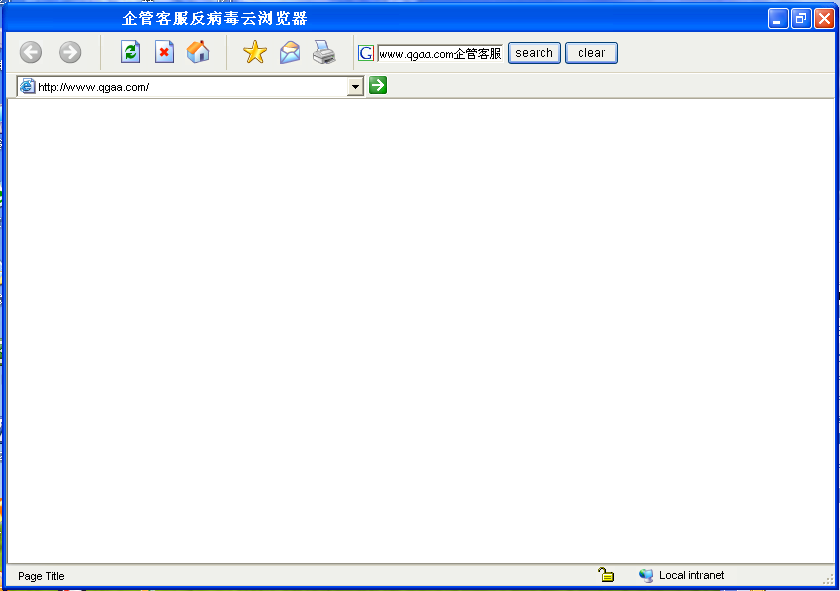840x591 pixels.
Task: Print the page with the printer icon
Action: pos(324,53)
